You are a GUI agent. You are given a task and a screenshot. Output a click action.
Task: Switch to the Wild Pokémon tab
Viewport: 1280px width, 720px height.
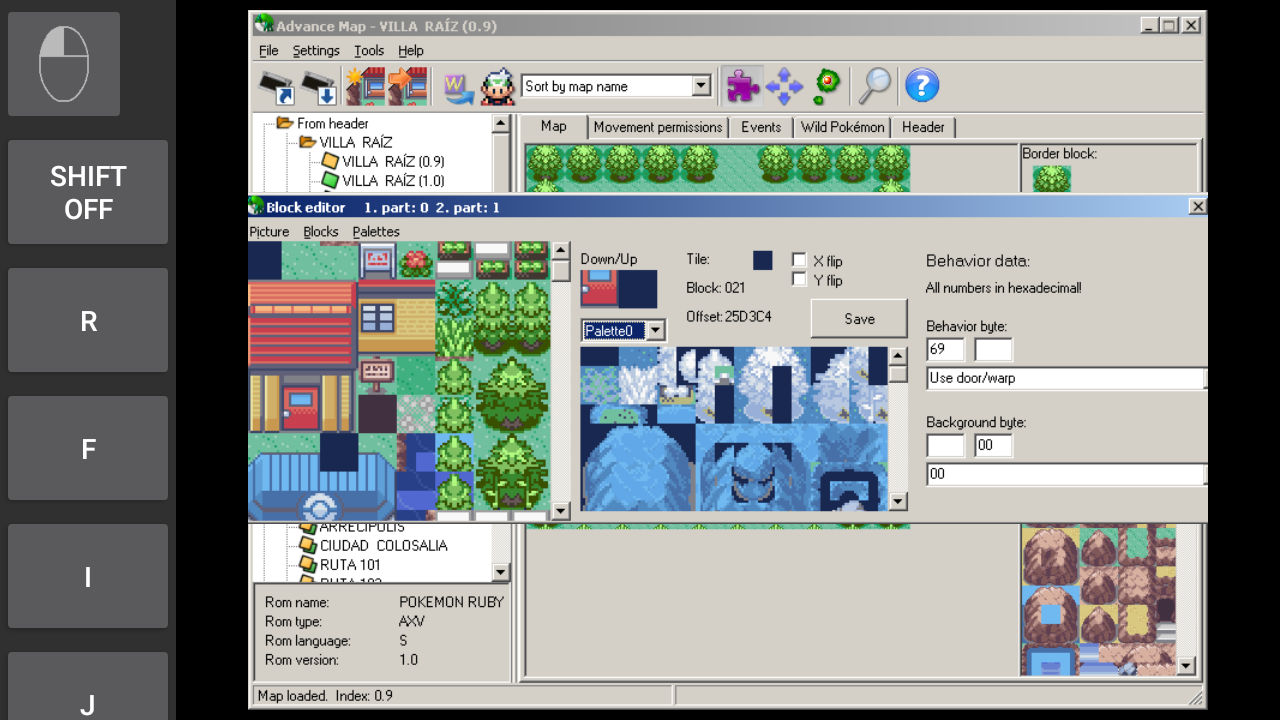coord(842,127)
